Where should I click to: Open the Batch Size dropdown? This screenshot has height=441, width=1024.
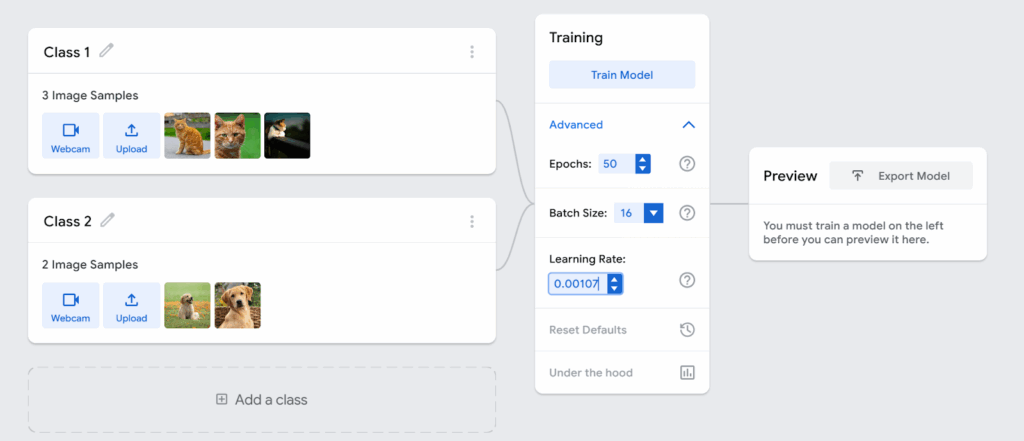click(x=654, y=213)
